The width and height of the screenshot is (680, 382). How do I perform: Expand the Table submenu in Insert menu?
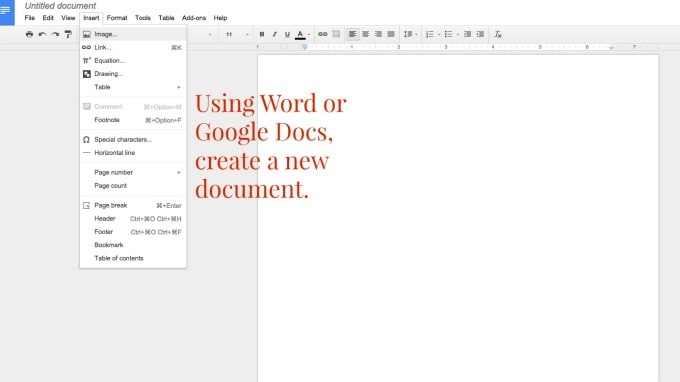coord(133,87)
